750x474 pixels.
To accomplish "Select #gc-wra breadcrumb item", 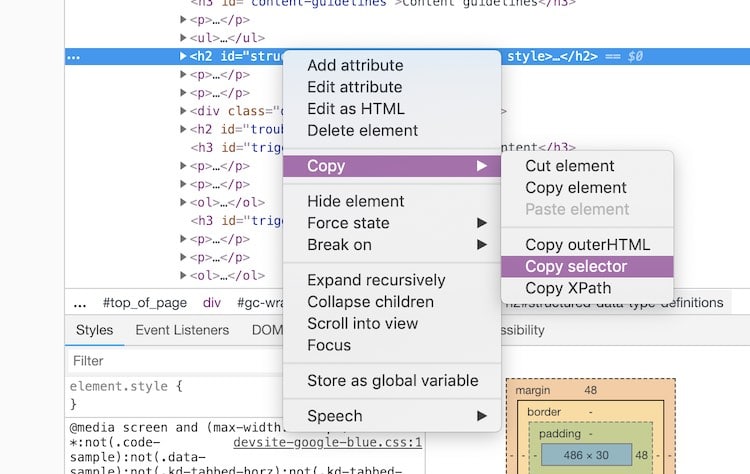I will 260,303.
